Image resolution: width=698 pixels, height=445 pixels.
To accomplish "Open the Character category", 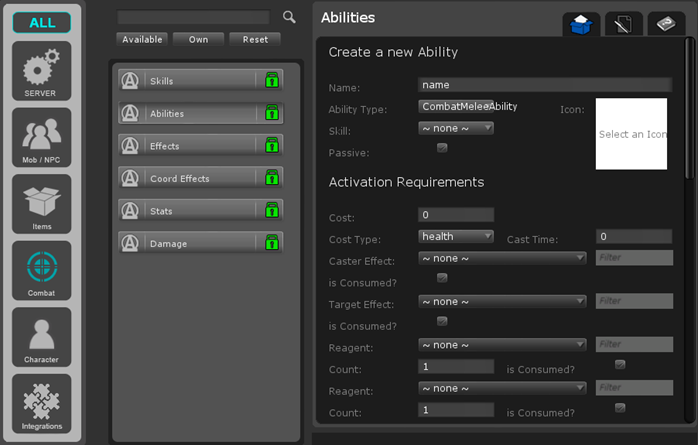I will [41, 337].
